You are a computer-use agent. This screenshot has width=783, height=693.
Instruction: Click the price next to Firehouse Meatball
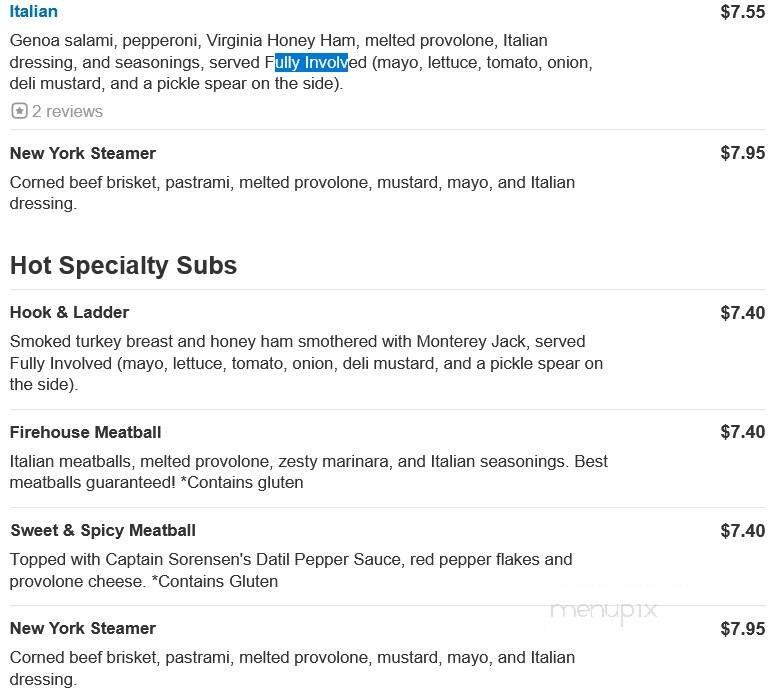pyautogui.click(x=742, y=432)
